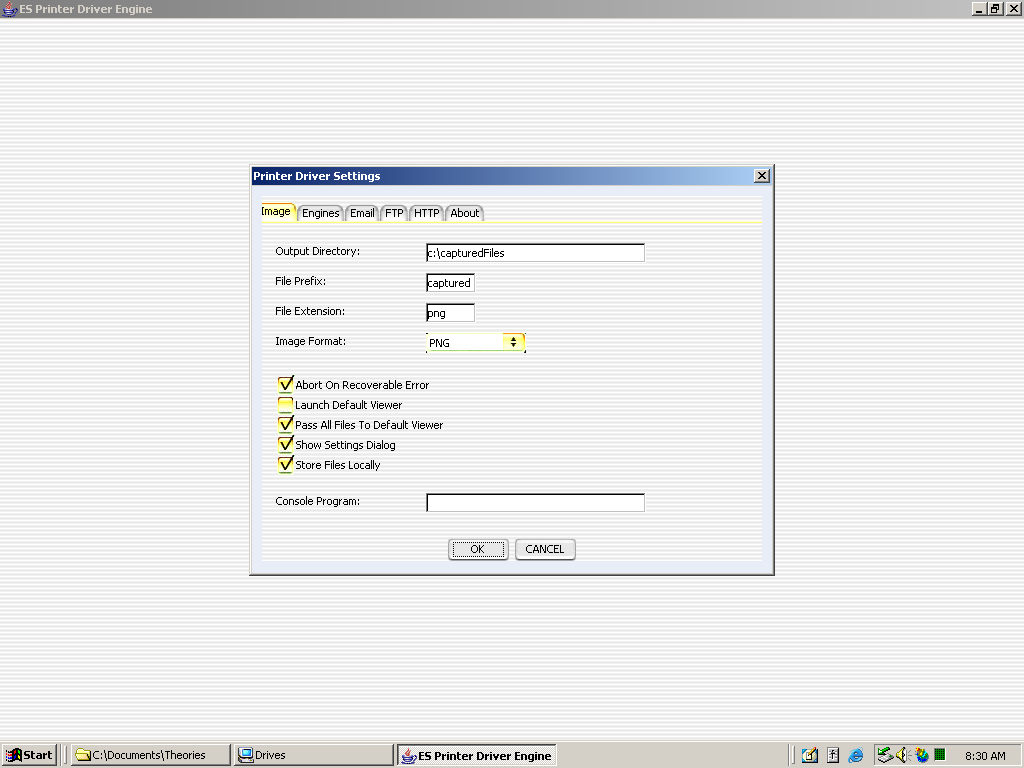Switch to Drives window in the taskbar
The width and height of the screenshot is (1024, 768).
(x=313, y=755)
